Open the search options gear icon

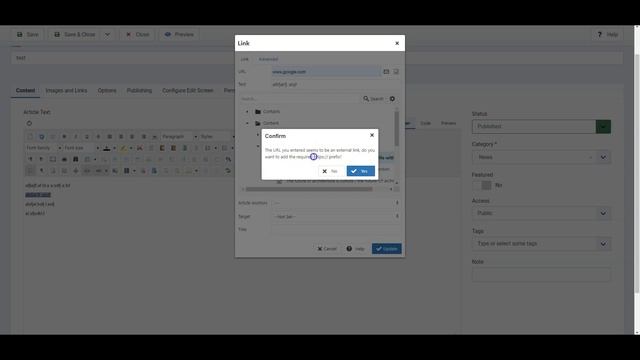pyautogui.click(x=392, y=99)
